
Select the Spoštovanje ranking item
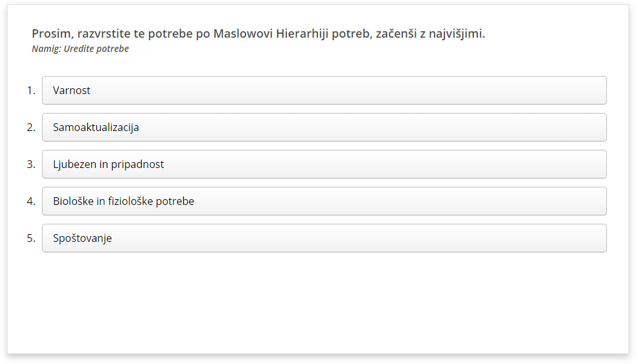324,238
